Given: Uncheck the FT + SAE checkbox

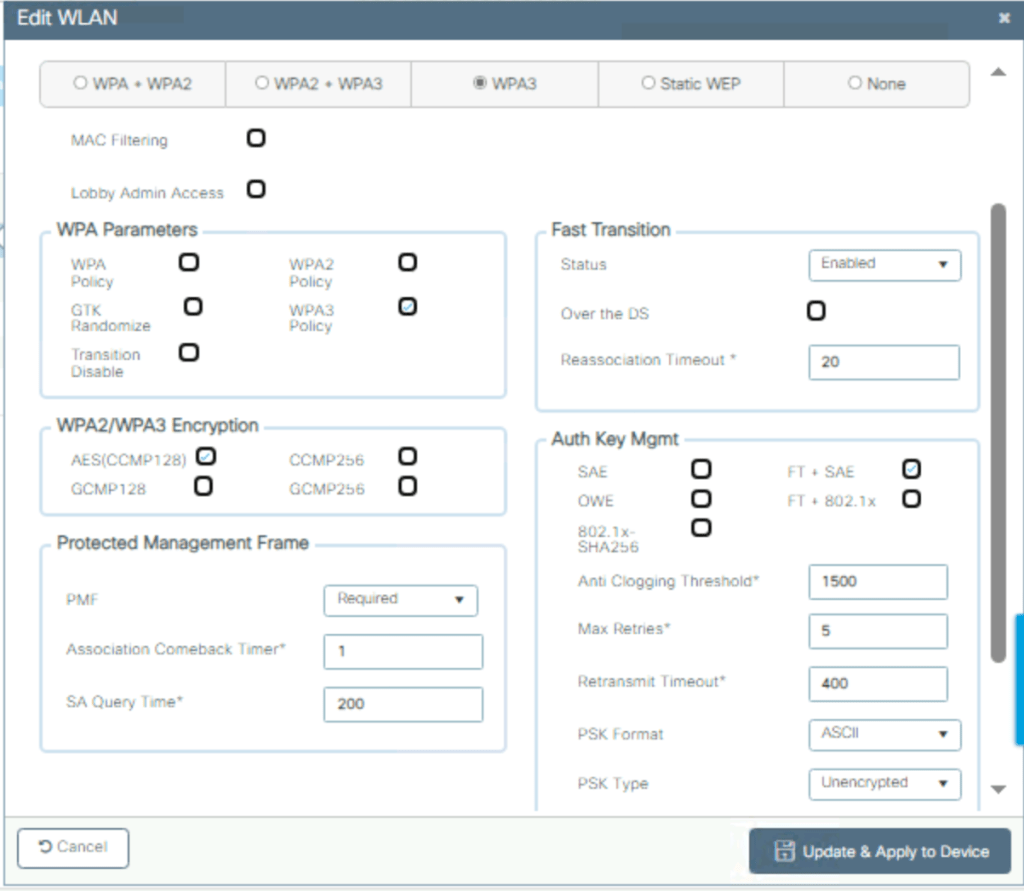Looking at the screenshot, I should pyautogui.click(x=911, y=469).
